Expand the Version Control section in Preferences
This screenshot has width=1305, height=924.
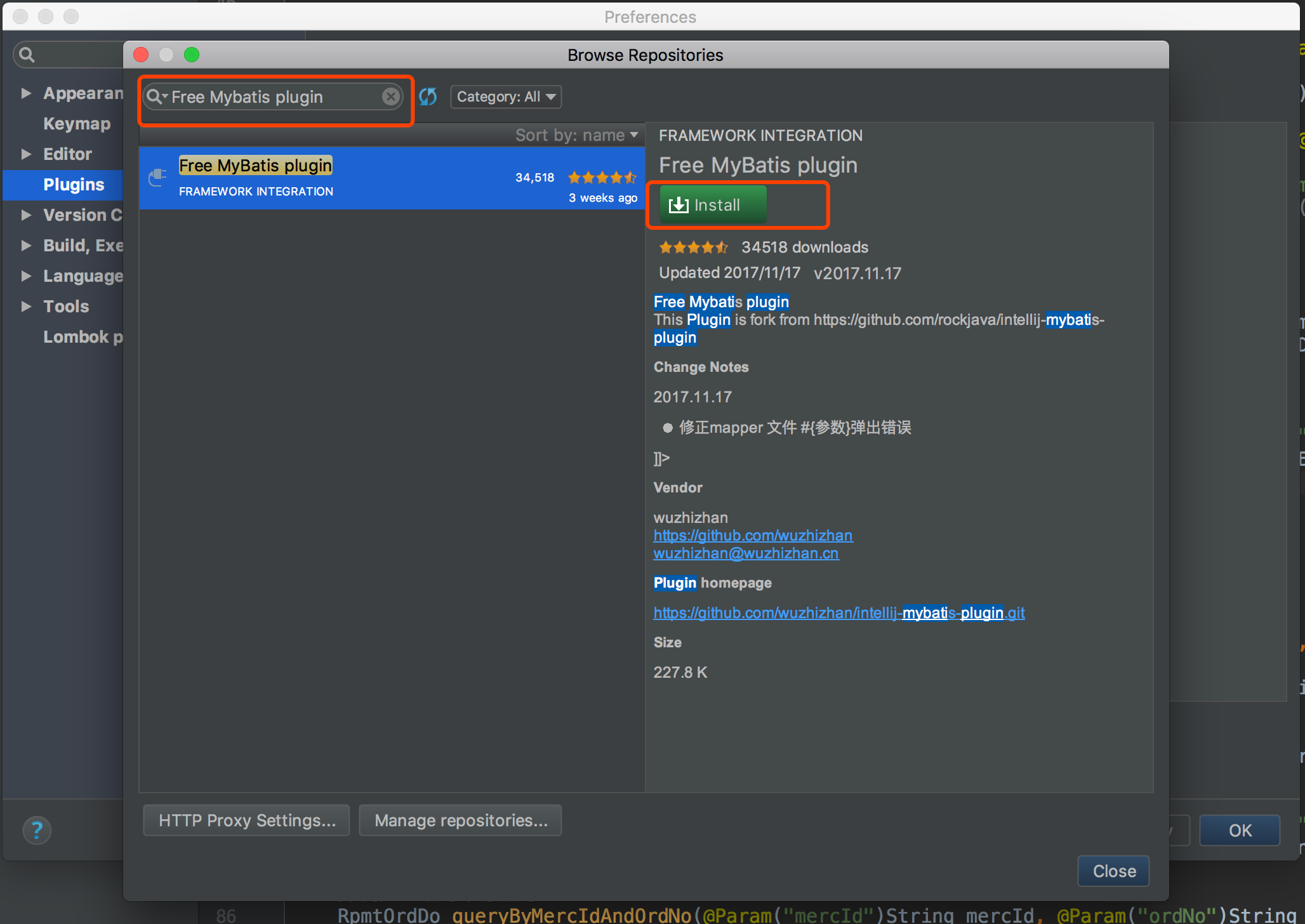(26, 215)
